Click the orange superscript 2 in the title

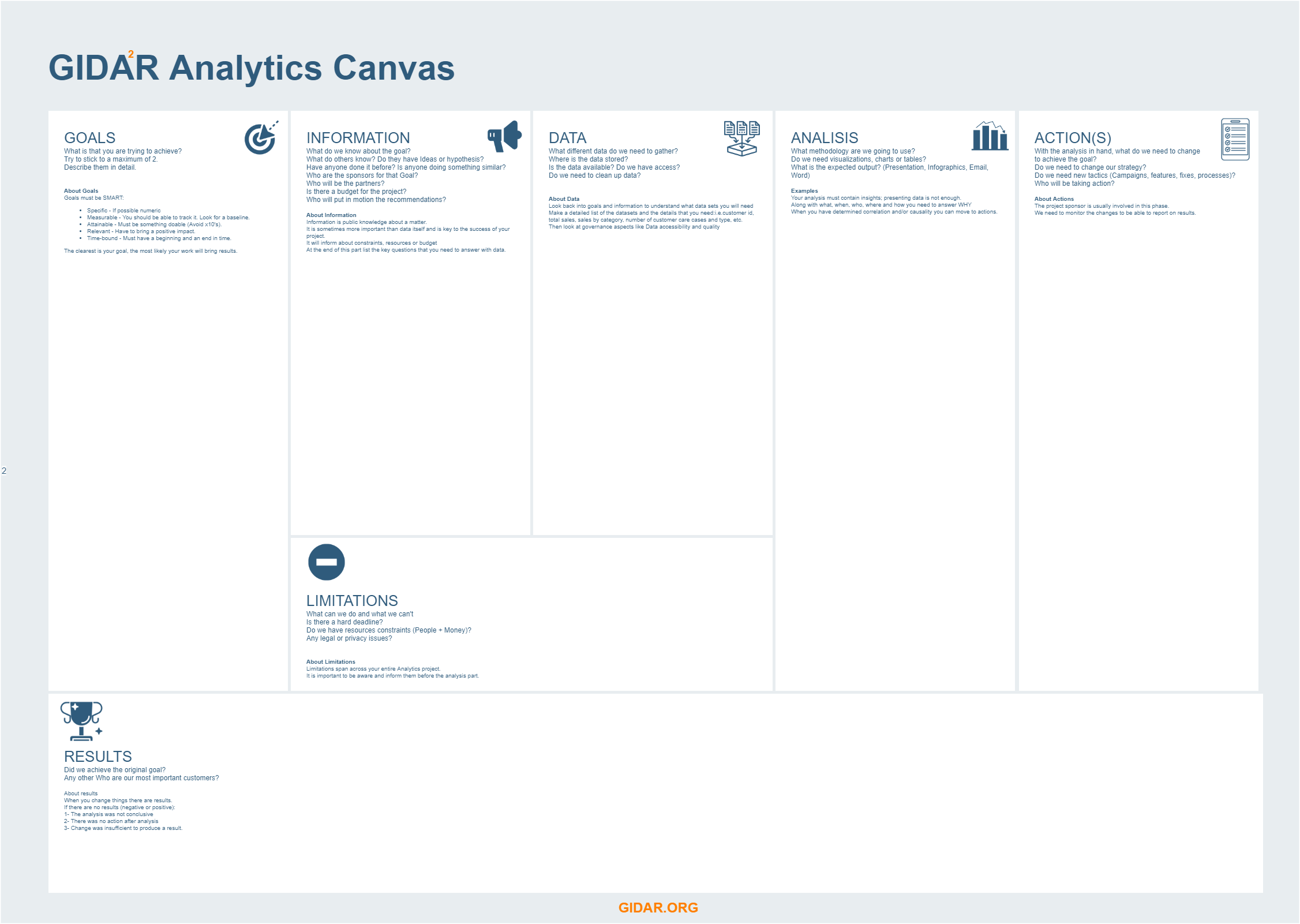tap(132, 55)
